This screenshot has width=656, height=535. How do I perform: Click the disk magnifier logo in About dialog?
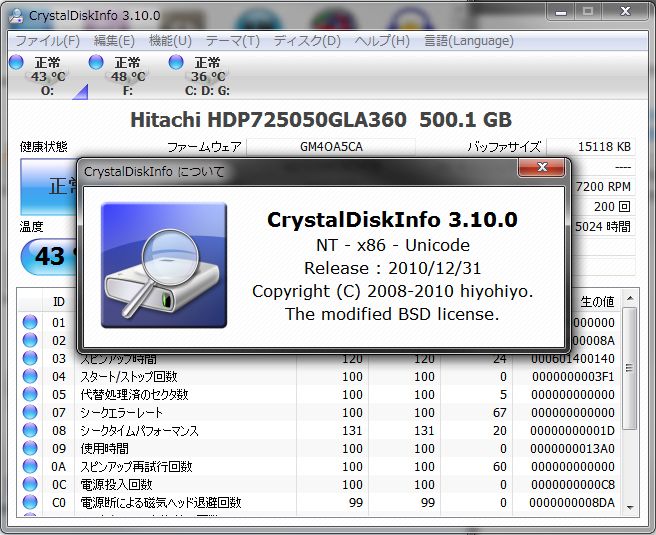tap(164, 265)
